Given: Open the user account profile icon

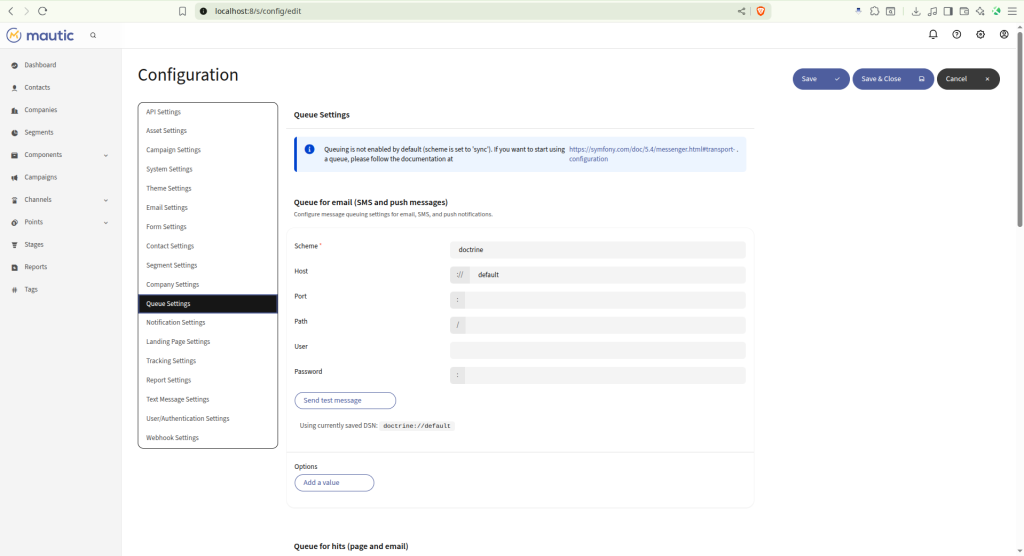Looking at the screenshot, I should (1004, 34).
